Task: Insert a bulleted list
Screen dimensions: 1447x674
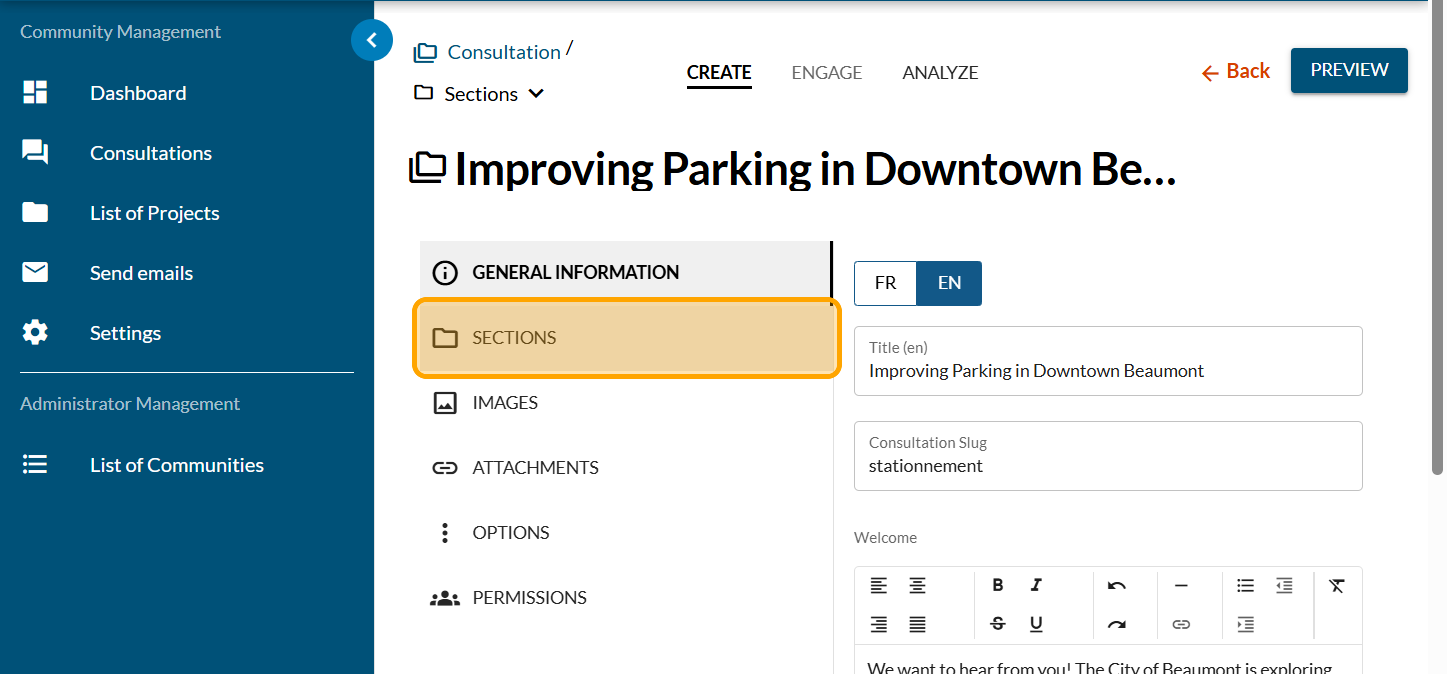Action: tap(1245, 586)
